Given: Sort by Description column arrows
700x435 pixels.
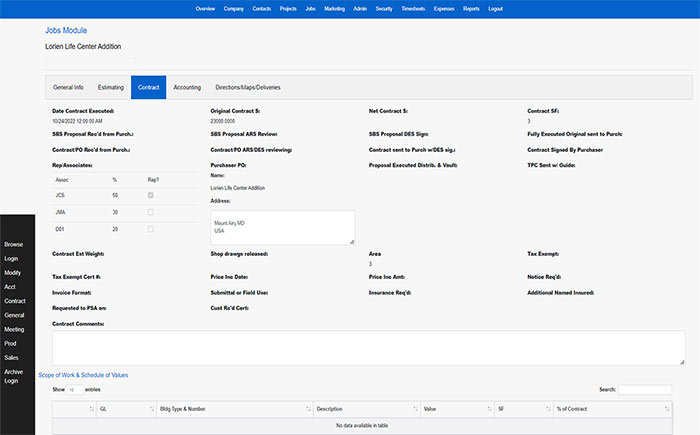Looking at the screenshot, I should coord(416,409).
